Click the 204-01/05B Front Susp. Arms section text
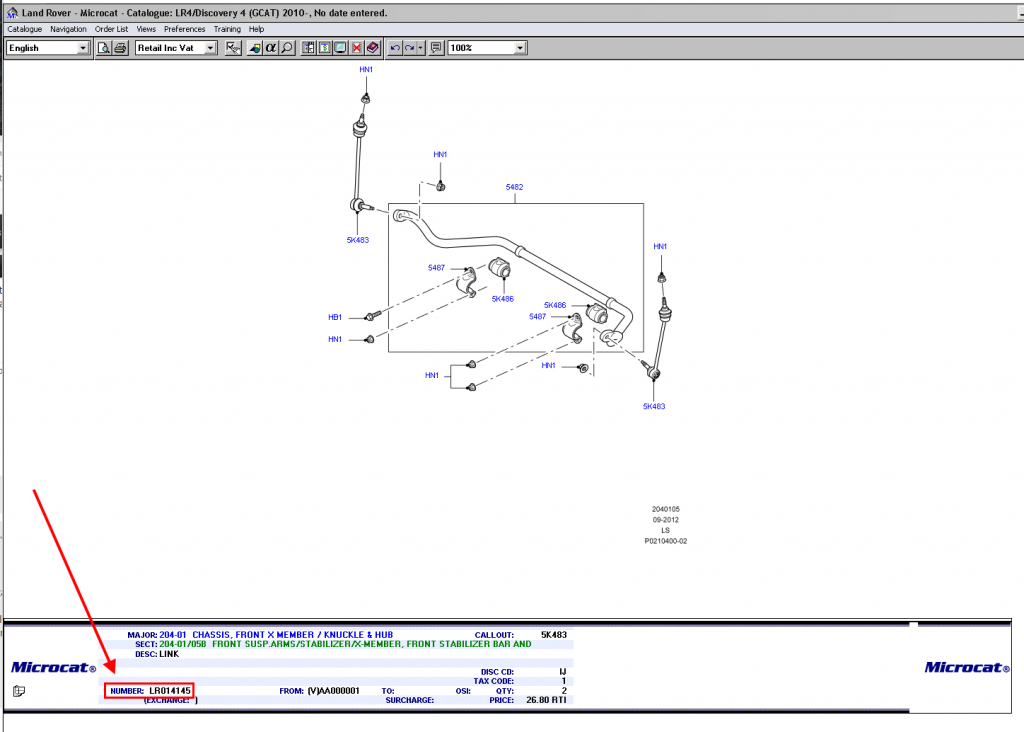The height and width of the screenshot is (732, 1024). pyautogui.click(x=345, y=644)
